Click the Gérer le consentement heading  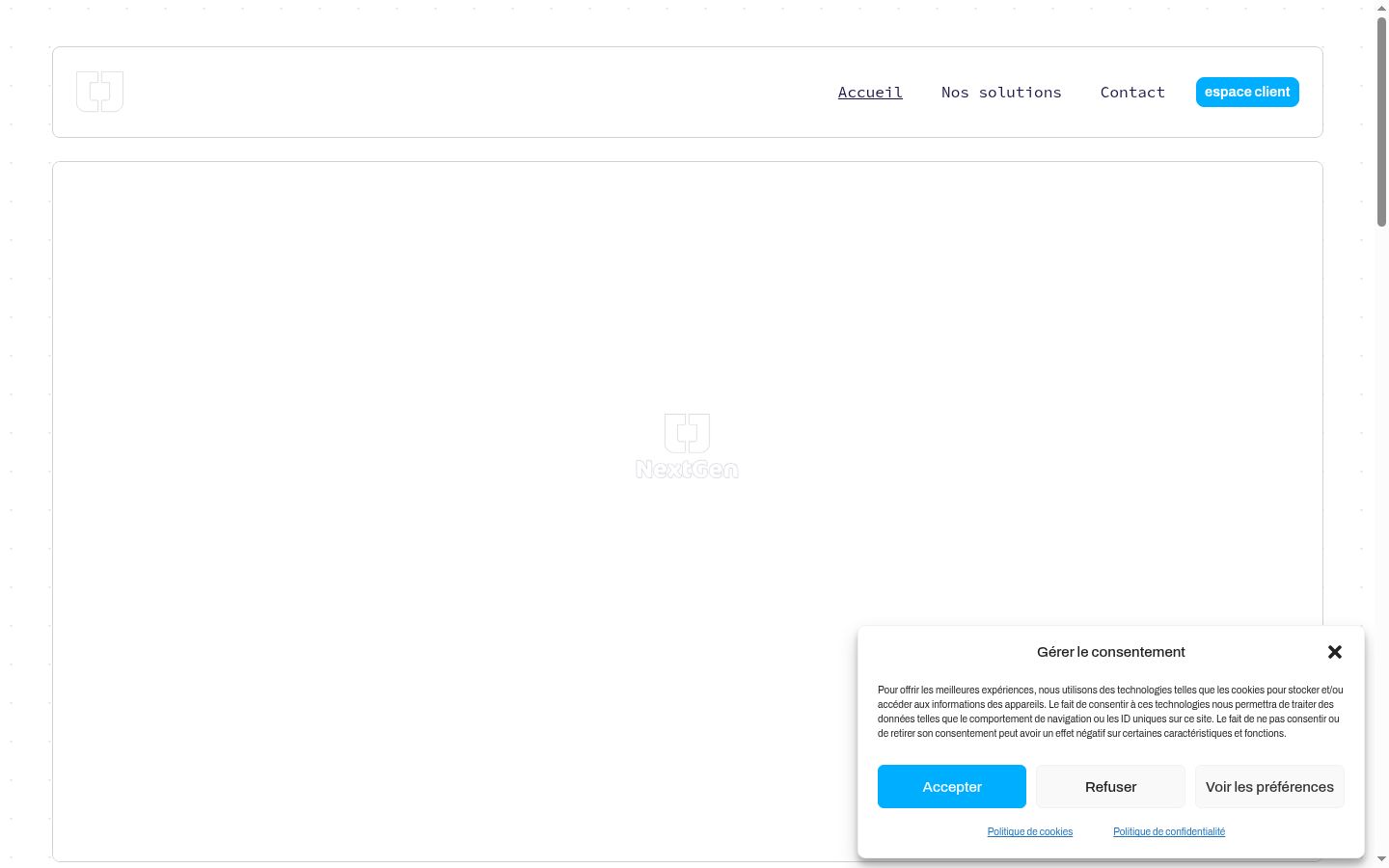1111,652
